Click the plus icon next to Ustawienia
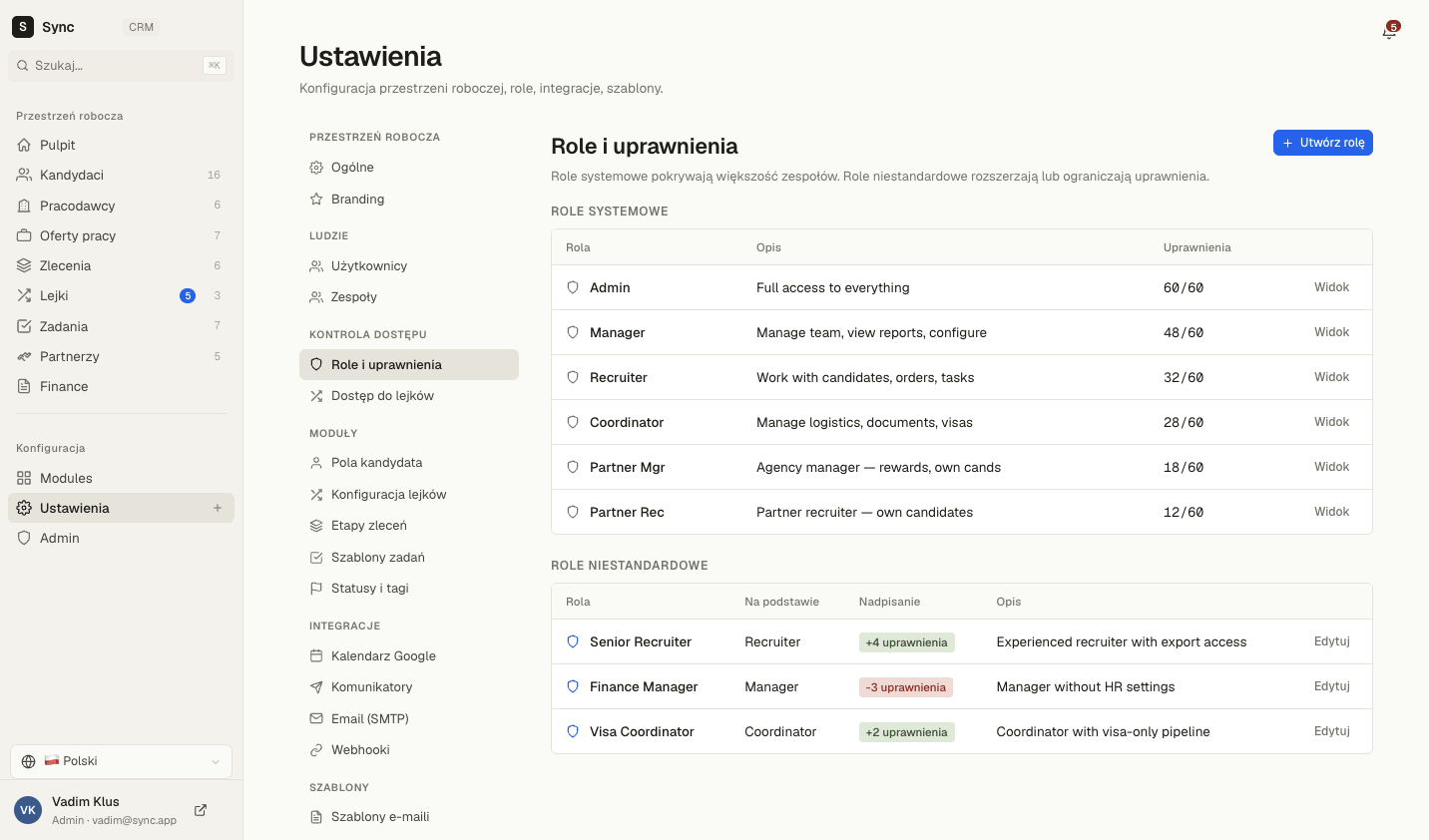 [218, 508]
